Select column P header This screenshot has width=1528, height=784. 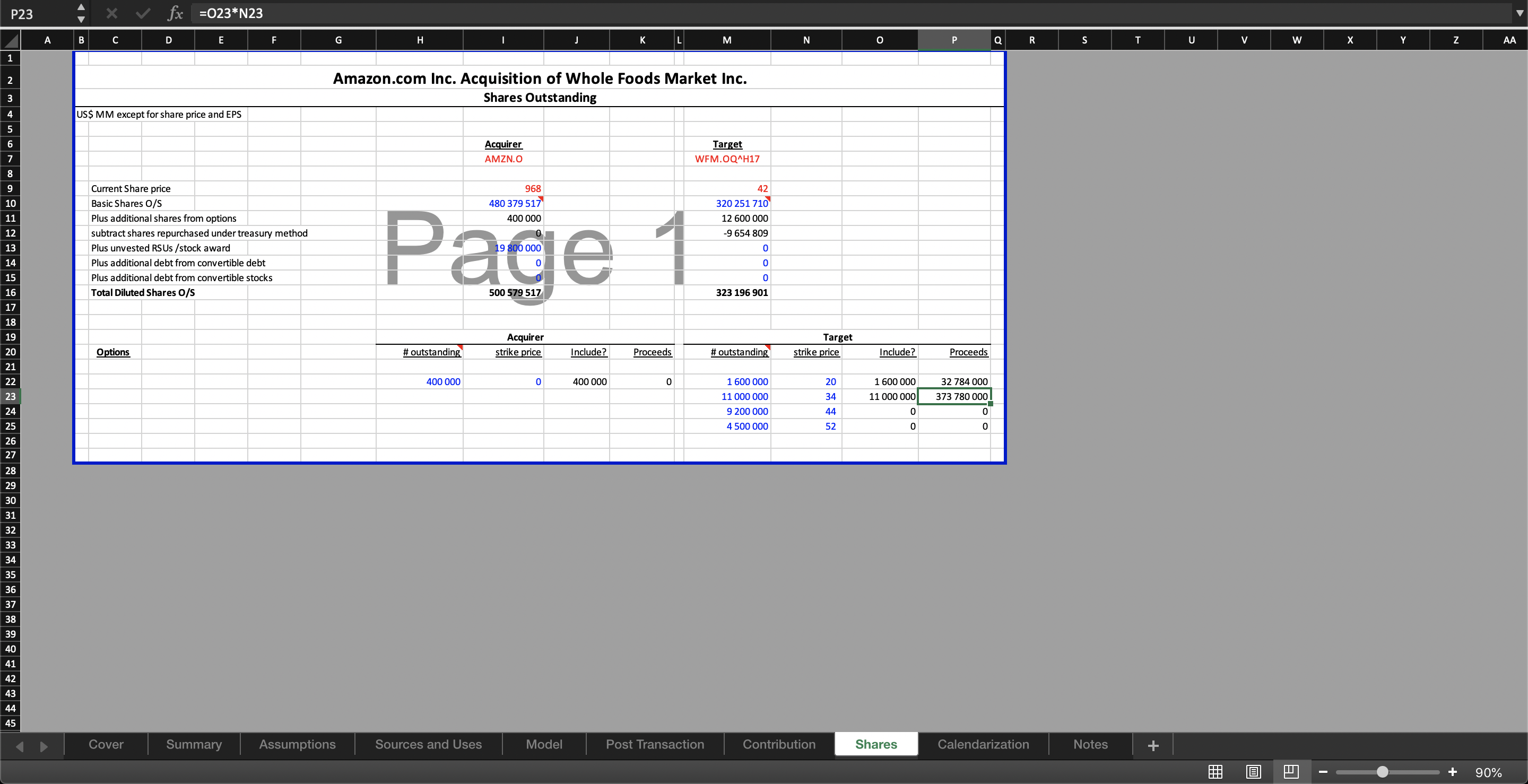pyautogui.click(x=954, y=40)
